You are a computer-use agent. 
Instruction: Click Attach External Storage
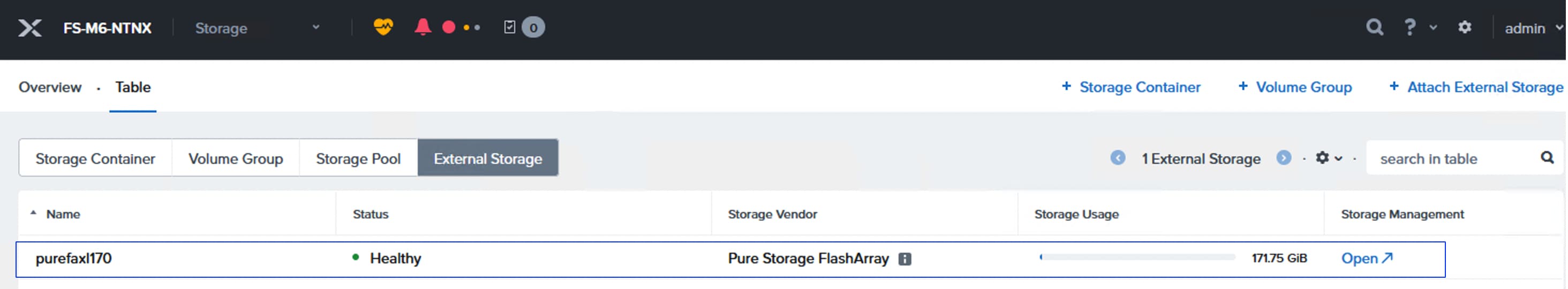[1476, 87]
